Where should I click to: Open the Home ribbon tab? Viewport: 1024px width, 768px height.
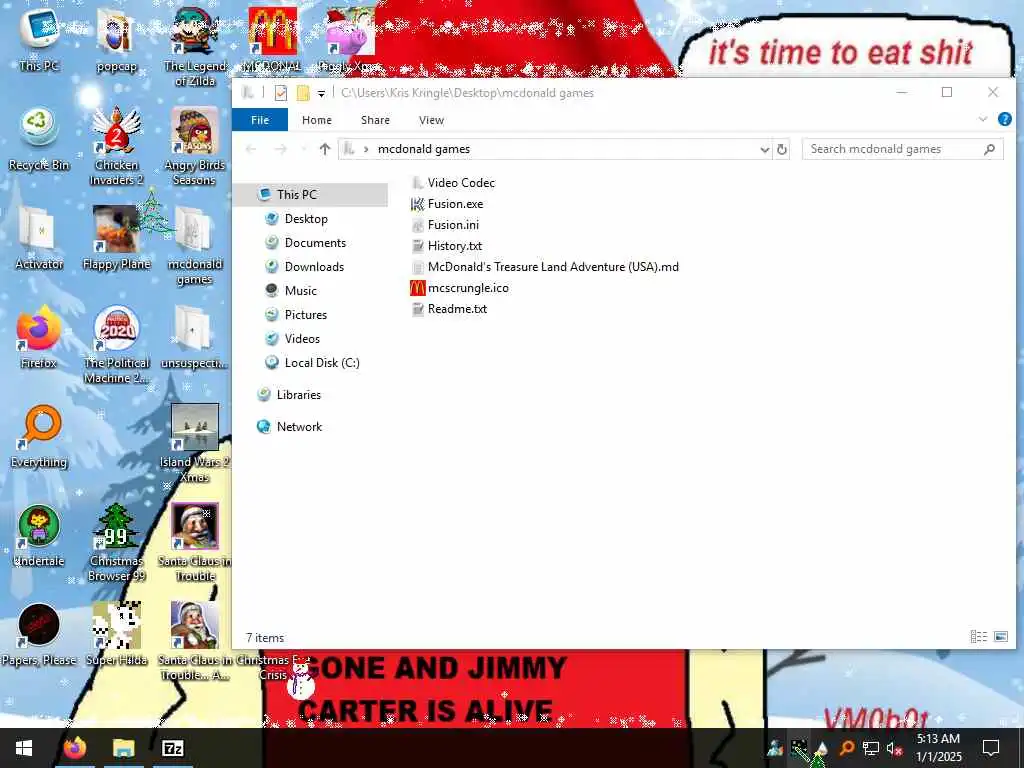317,120
